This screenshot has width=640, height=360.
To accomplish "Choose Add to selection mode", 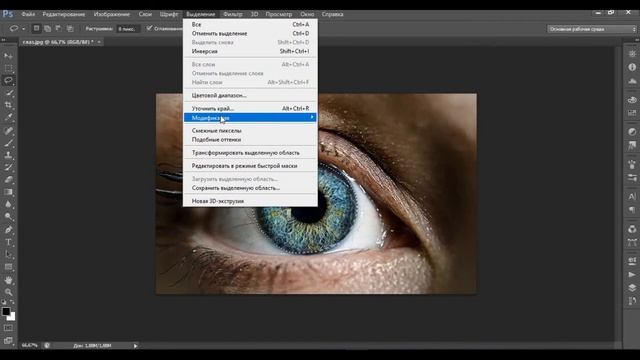I will point(48,29).
